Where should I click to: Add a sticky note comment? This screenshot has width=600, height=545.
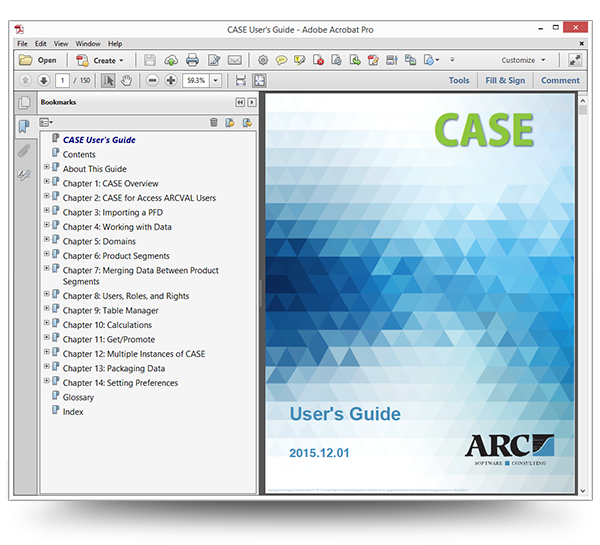click(281, 60)
